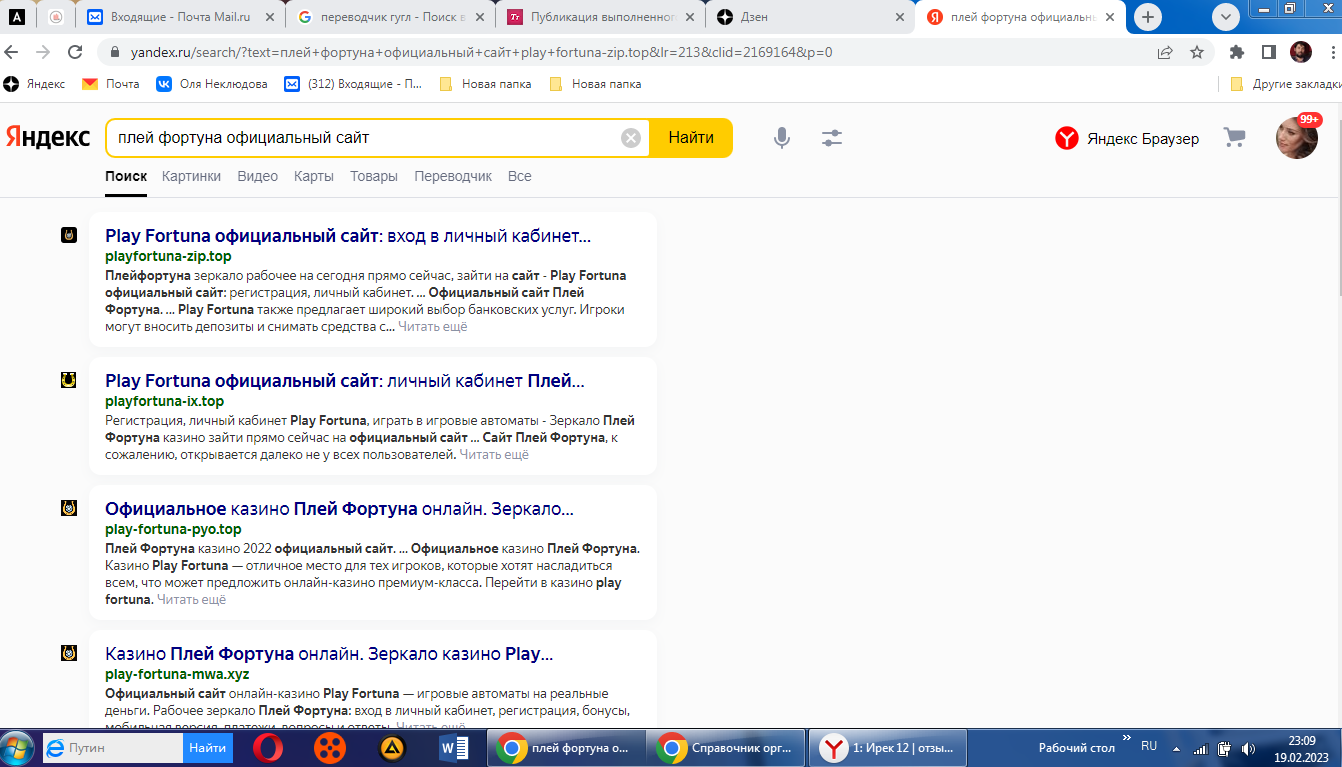Open the new tab plus button
Screen dimensions: 1342x767
(1148, 17)
